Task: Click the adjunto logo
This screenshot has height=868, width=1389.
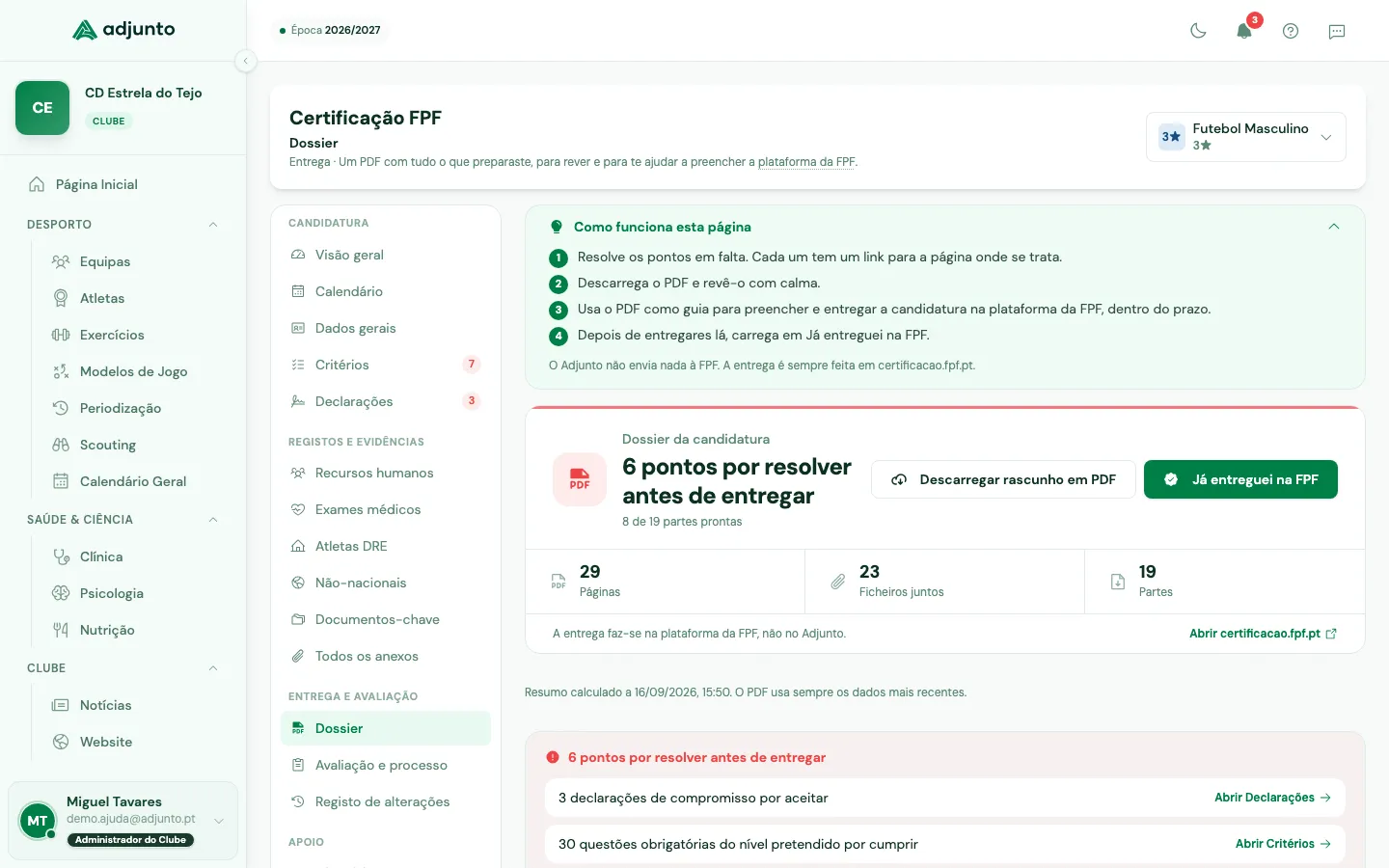Action: pyautogui.click(x=123, y=30)
